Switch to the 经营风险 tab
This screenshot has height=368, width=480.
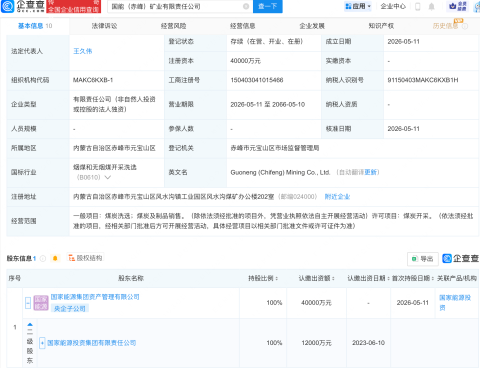[x=173, y=26]
